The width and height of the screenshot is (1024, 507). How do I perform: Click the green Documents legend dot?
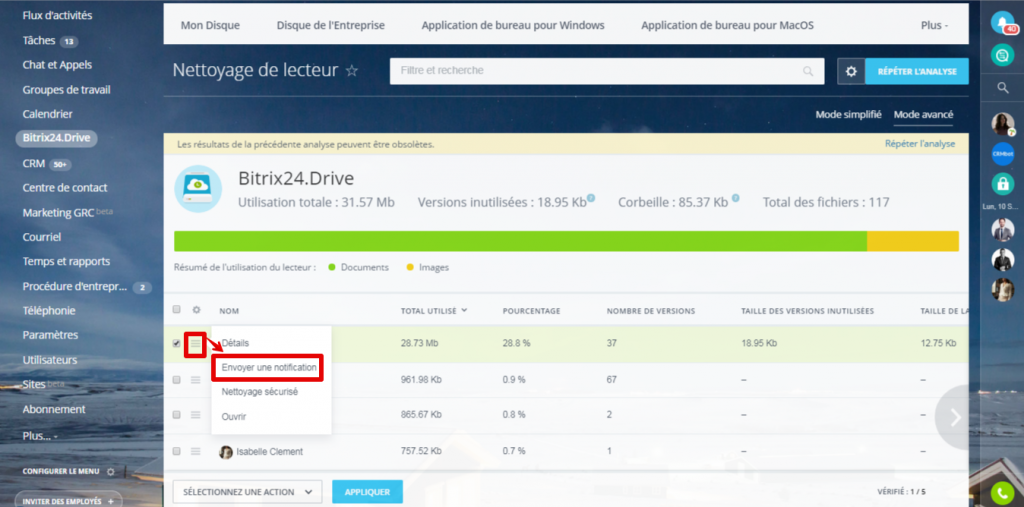point(332,267)
